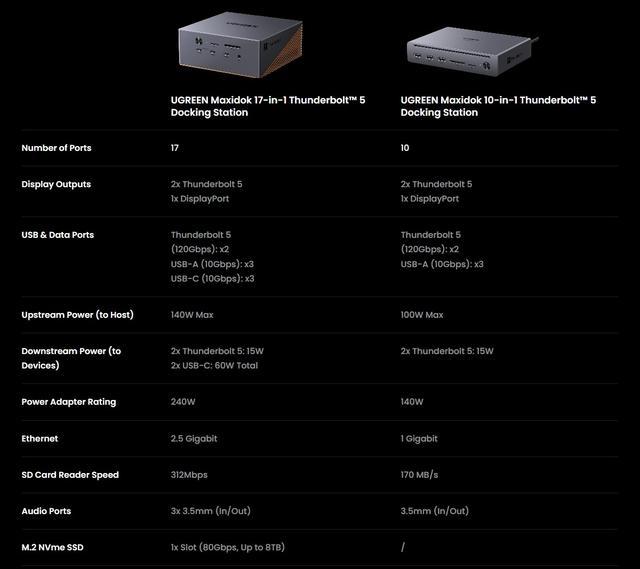
Task: Click the Display Outputs row label
Action: tap(56, 184)
